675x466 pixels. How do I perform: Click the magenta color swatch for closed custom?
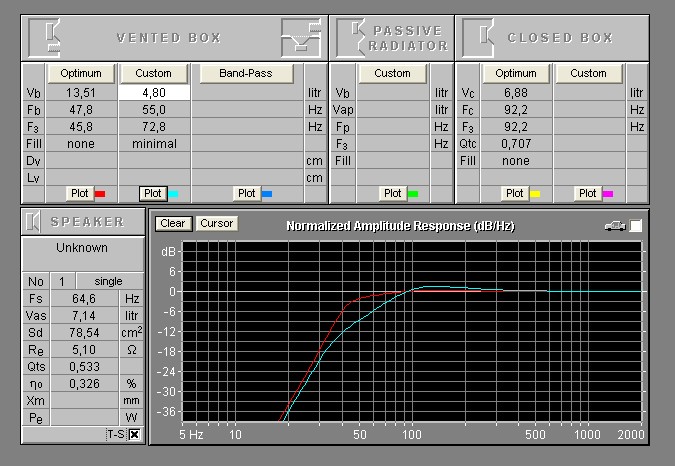tap(608, 193)
